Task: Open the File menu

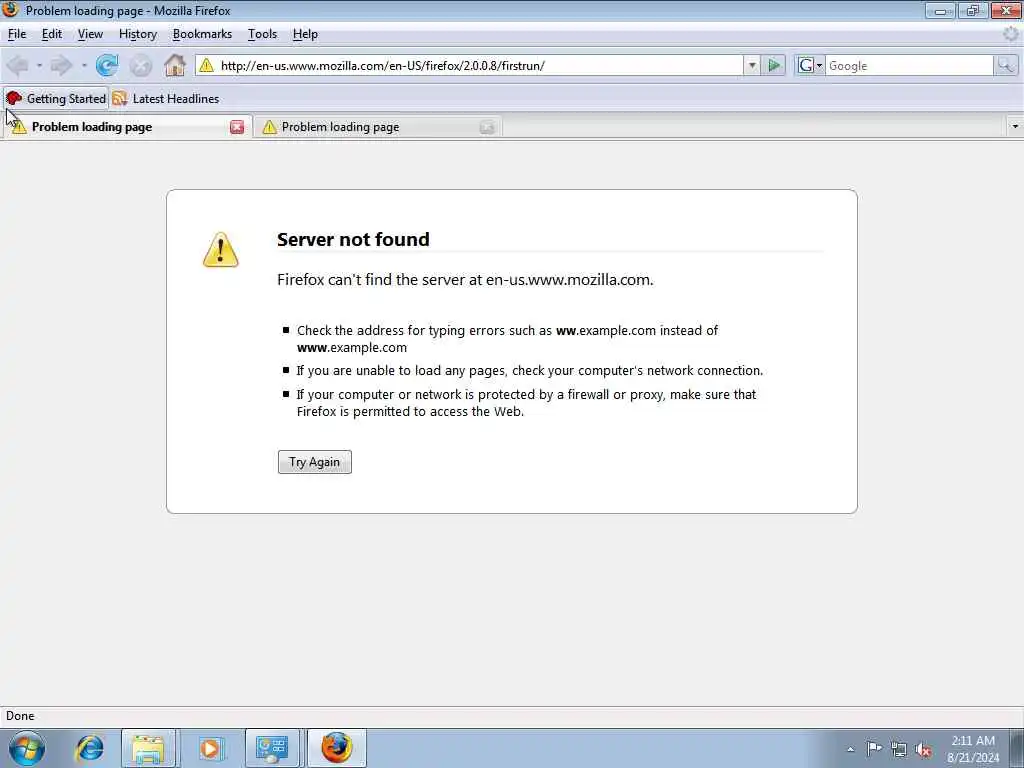Action: (17, 34)
